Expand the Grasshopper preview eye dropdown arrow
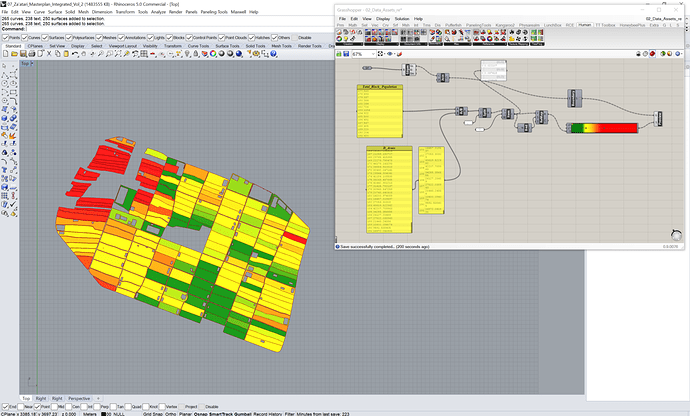Viewport: 690px width, 416px height. (394, 54)
